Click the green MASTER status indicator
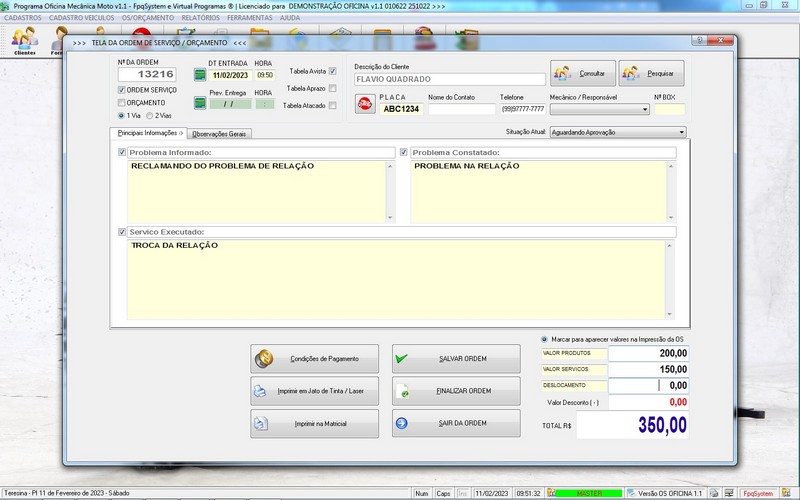 pos(589,493)
